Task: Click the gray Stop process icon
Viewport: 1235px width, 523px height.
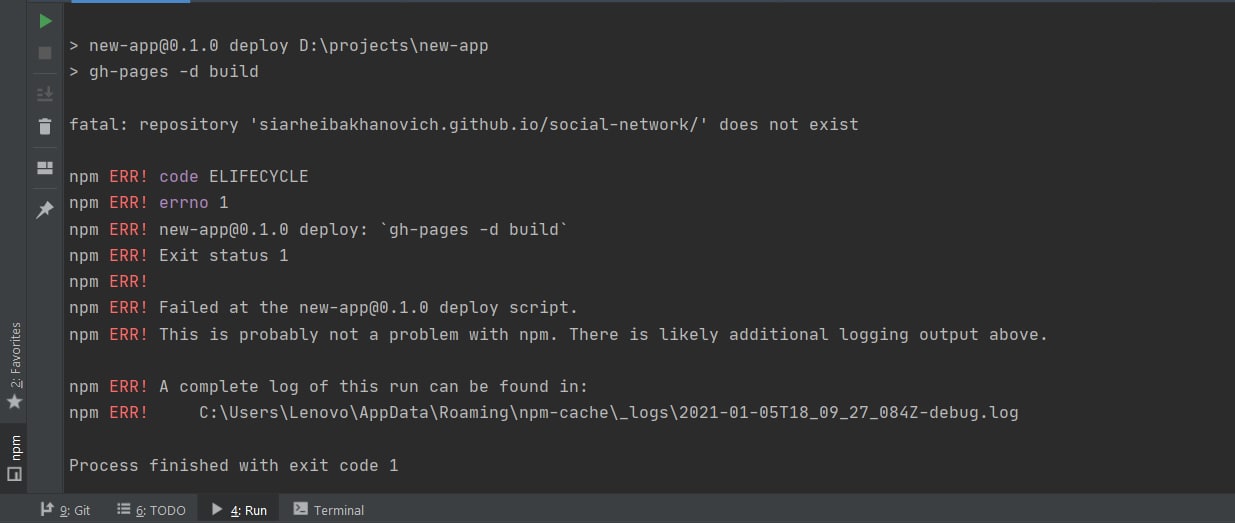Action: coord(45,53)
